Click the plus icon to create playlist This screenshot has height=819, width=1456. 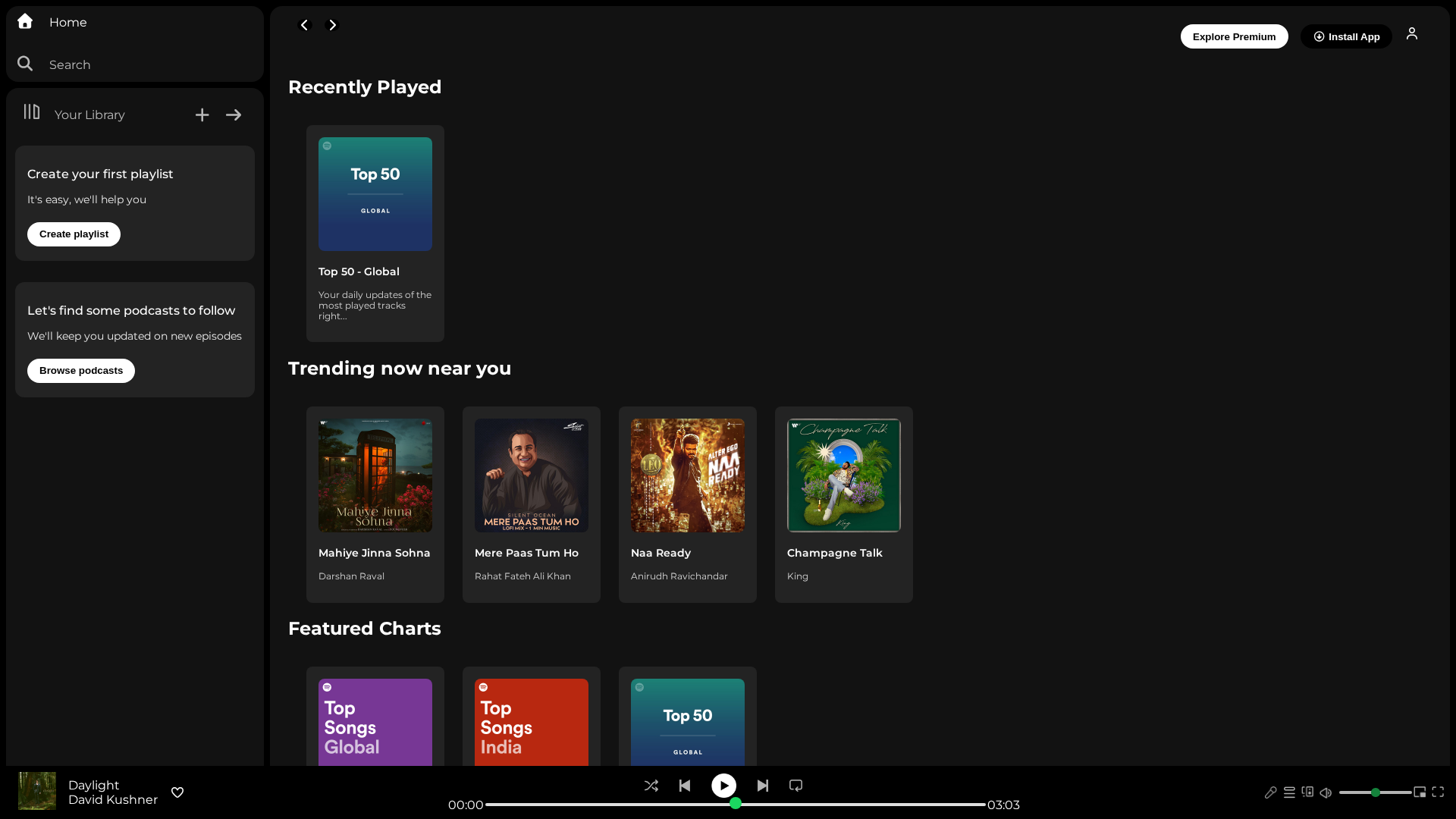click(x=202, y=115)
